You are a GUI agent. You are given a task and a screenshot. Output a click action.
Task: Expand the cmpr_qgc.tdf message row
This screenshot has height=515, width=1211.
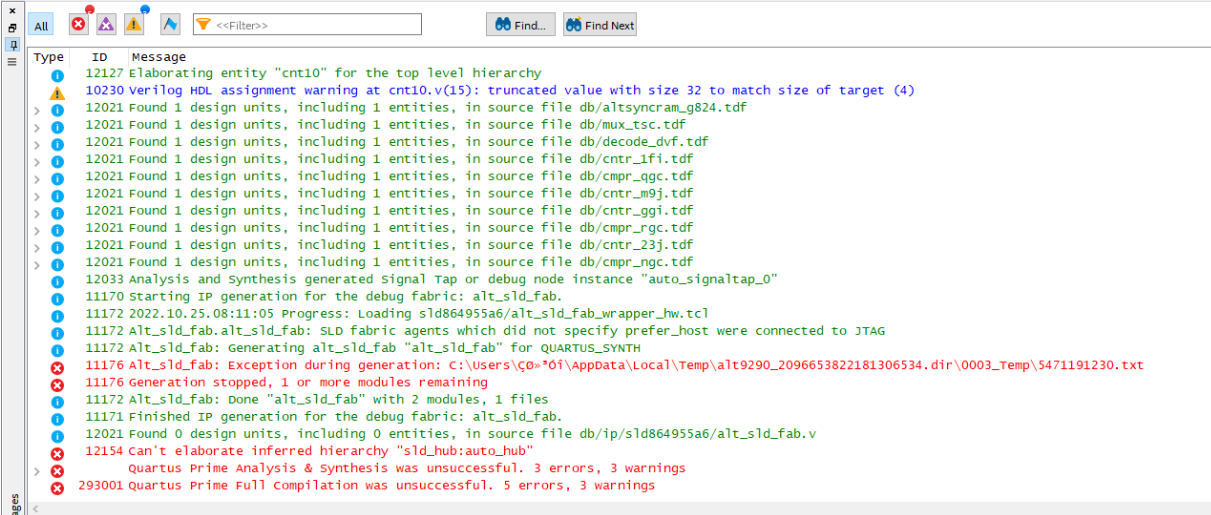tap(37, 178)
